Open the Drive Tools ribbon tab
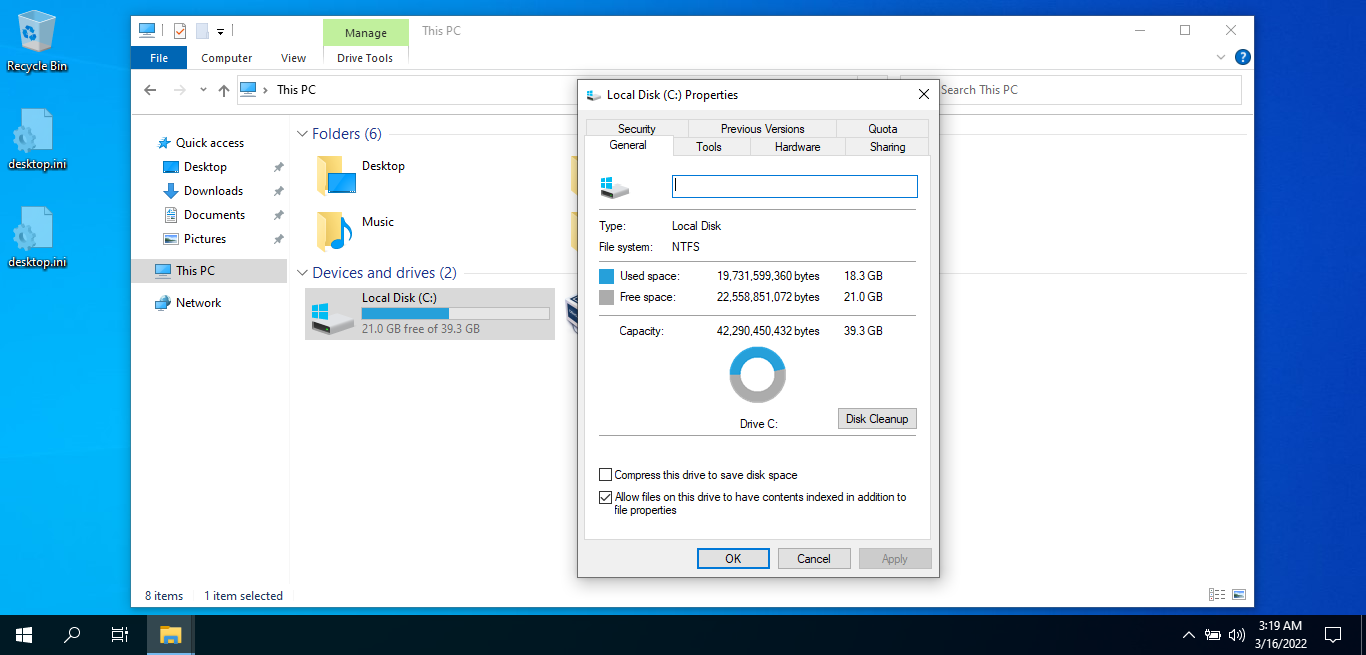Image resolution: width=1366 pixels, height=655 pixels. point(365,58)
